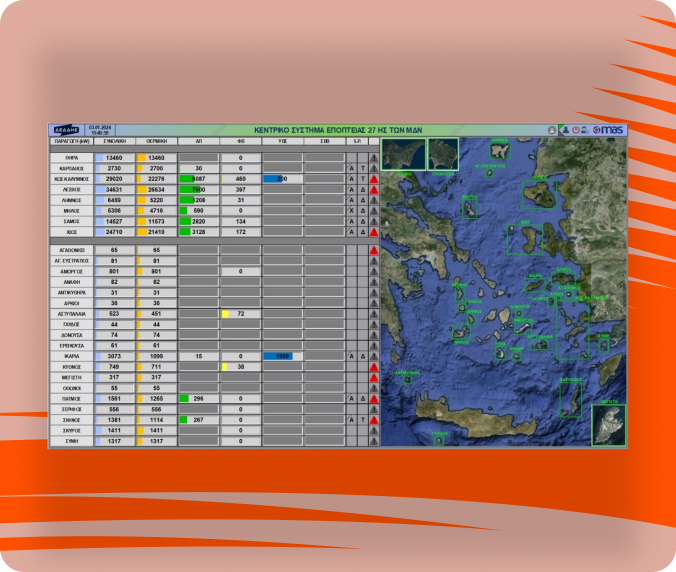Click the ΣΑΜΟΣ island name button
This screenshot has width=676, height=572.
pyautogui.click(x=71, y=221)
